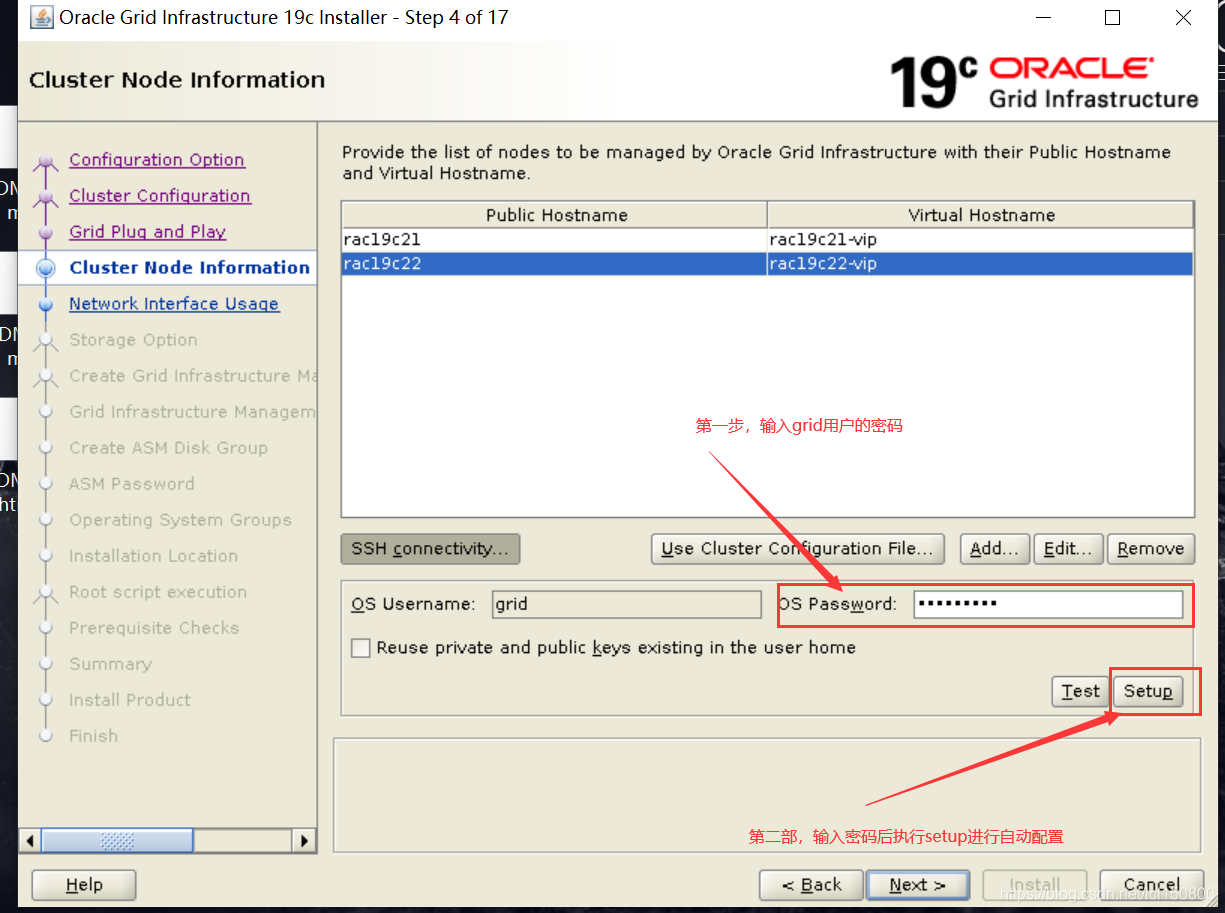Click the Operating System Groups step
Screen dimensions: 1225x913
pyautogui.click(x=180, y=520)
